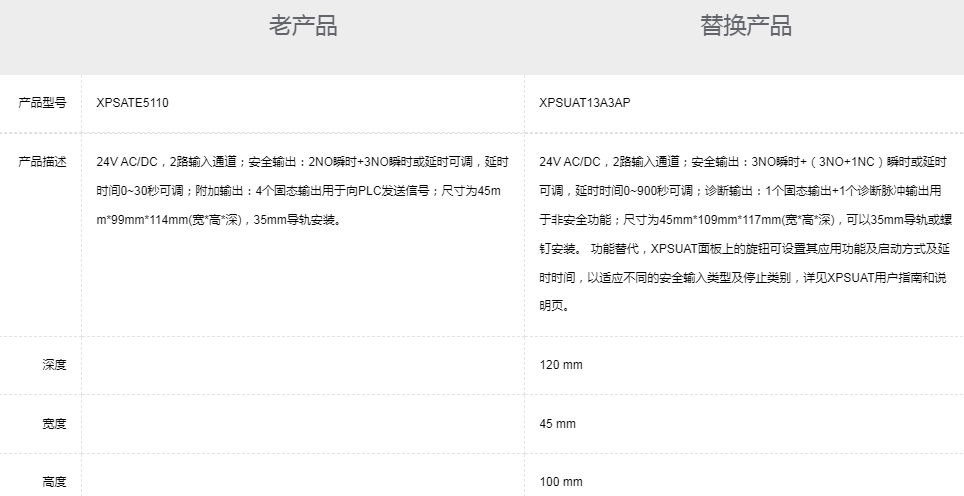Click the 替换产品 column header
The width and height of the screenshot is (964, 496).
[745, 26]
